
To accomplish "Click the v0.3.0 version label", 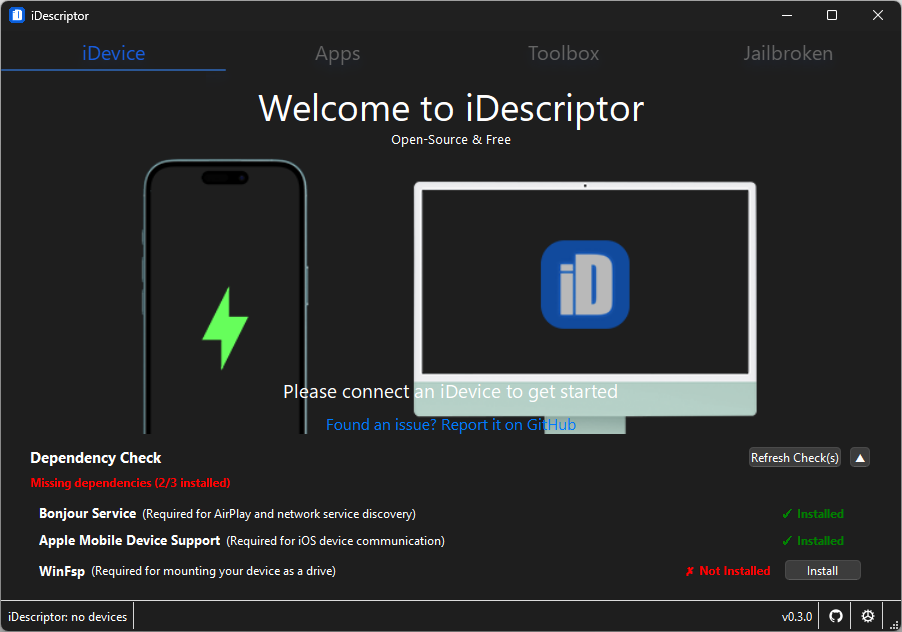I will pos(797,617).
